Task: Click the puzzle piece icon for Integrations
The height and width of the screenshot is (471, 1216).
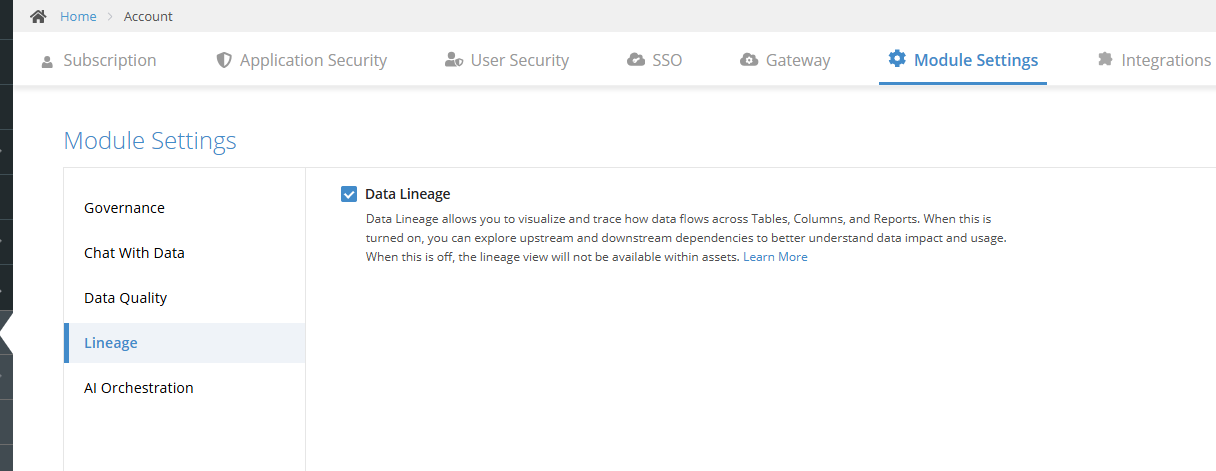Action: click(1105, 60)
